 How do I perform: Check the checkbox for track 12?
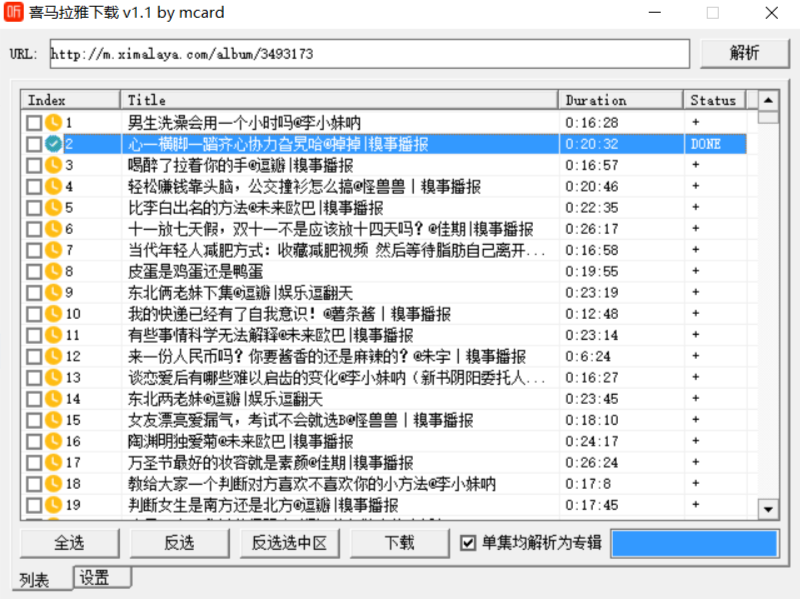tap(34, 356)
